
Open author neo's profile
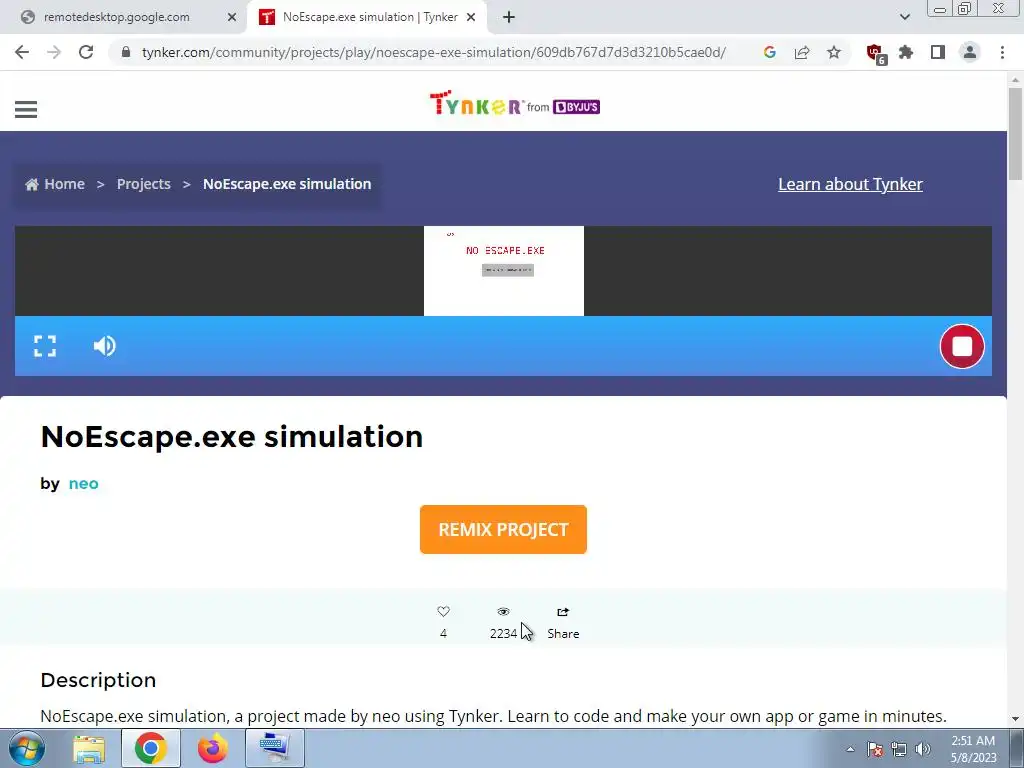tap(84, 484)
